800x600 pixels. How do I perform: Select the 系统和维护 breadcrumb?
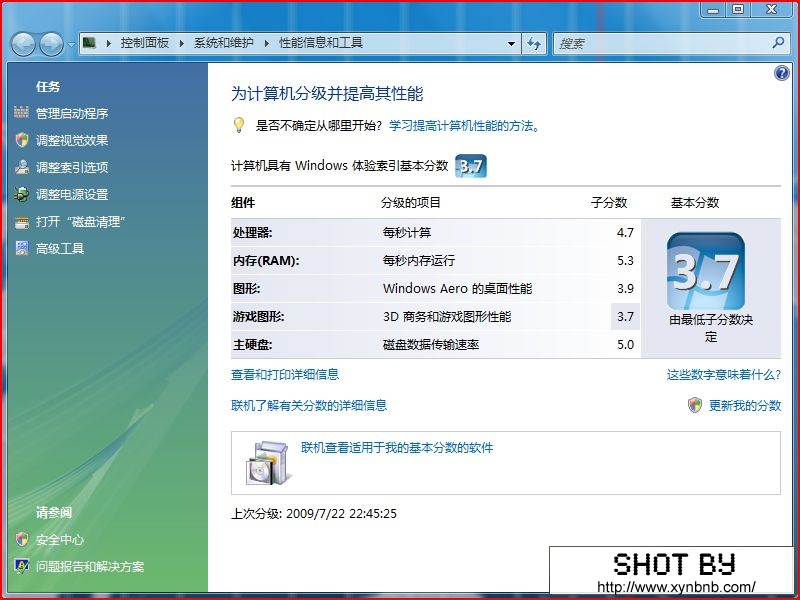point(223,43)
